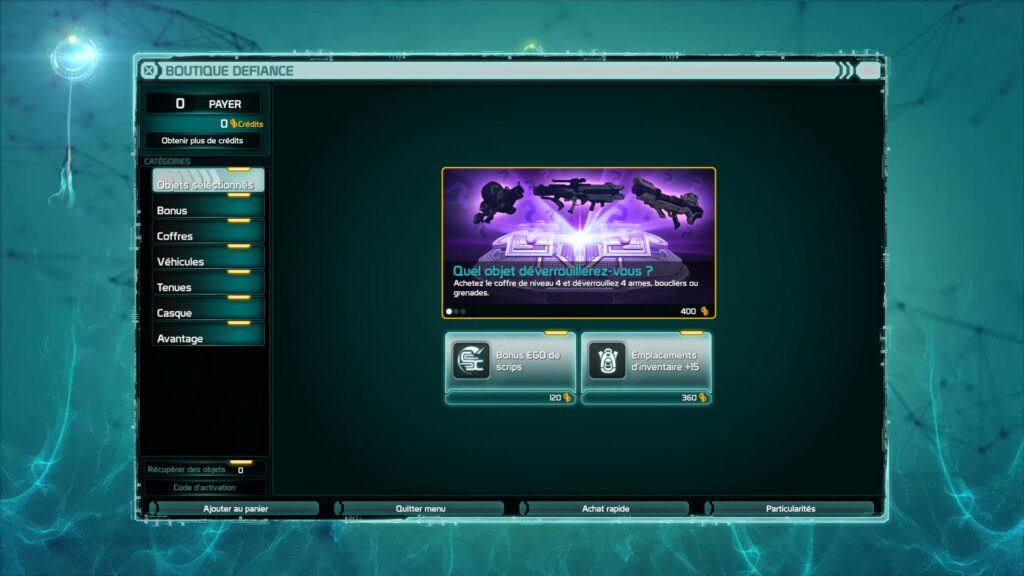1024x576 pixels.
Task: Click the triple chevron icon in the title bar
Action: tap(845, 71)
